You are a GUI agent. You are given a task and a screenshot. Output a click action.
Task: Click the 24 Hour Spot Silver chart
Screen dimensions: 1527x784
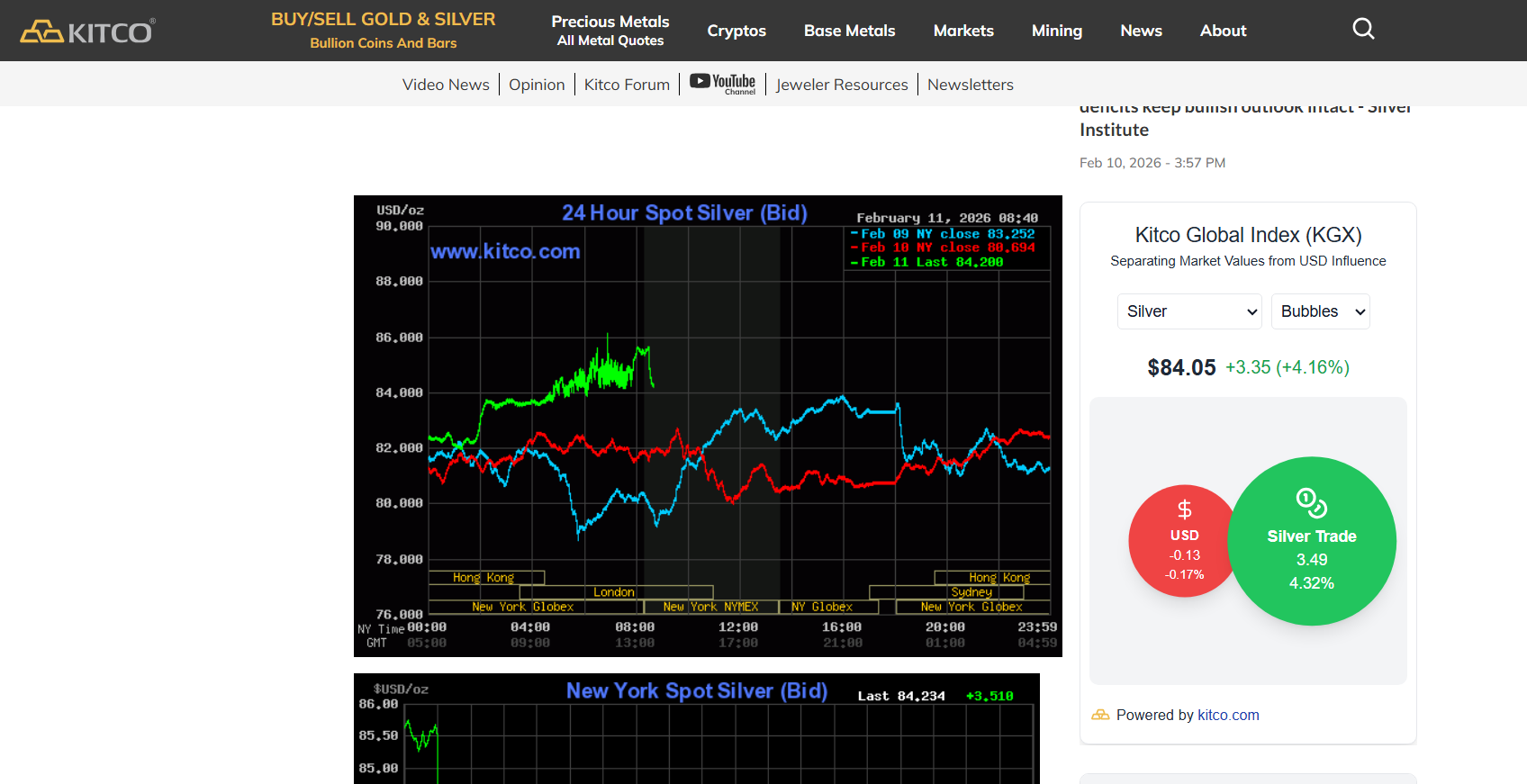click(708, 426)
